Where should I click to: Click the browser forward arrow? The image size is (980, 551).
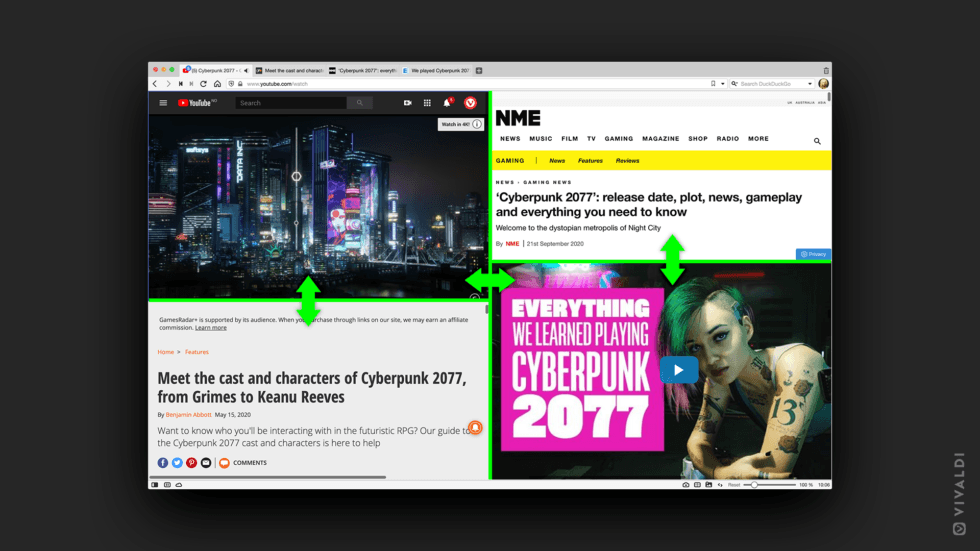(168, 84)
